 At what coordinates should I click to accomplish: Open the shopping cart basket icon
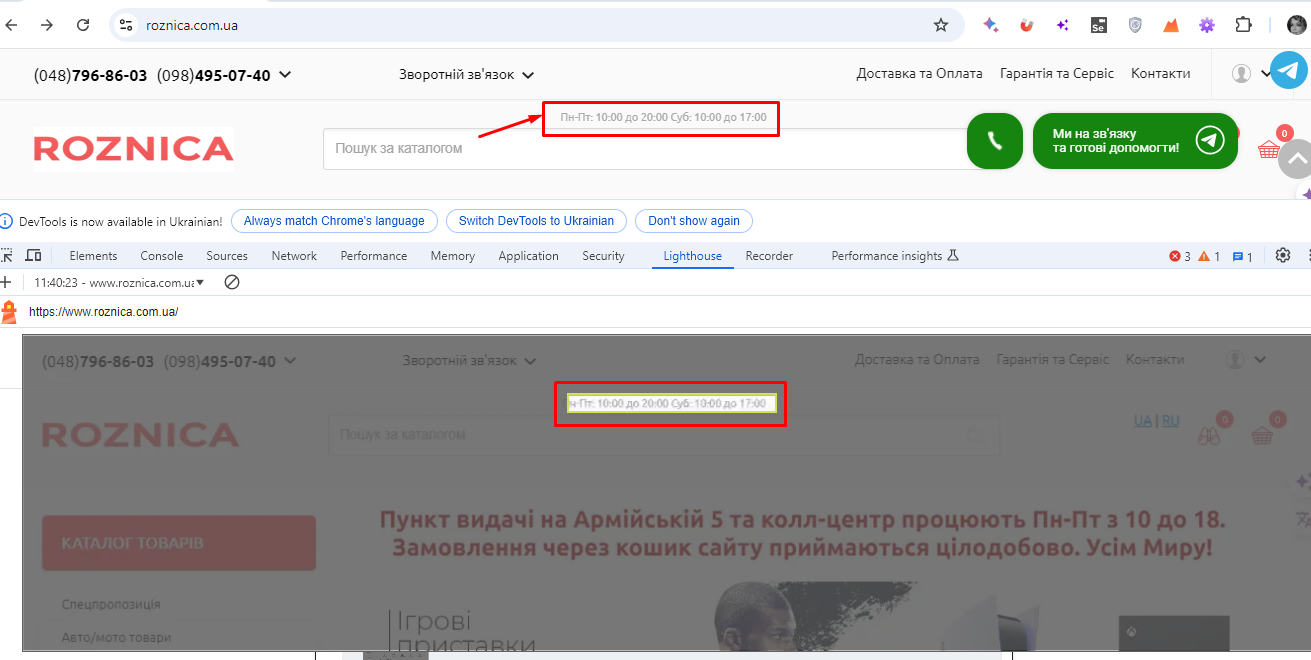click(x=1269, y=150)
